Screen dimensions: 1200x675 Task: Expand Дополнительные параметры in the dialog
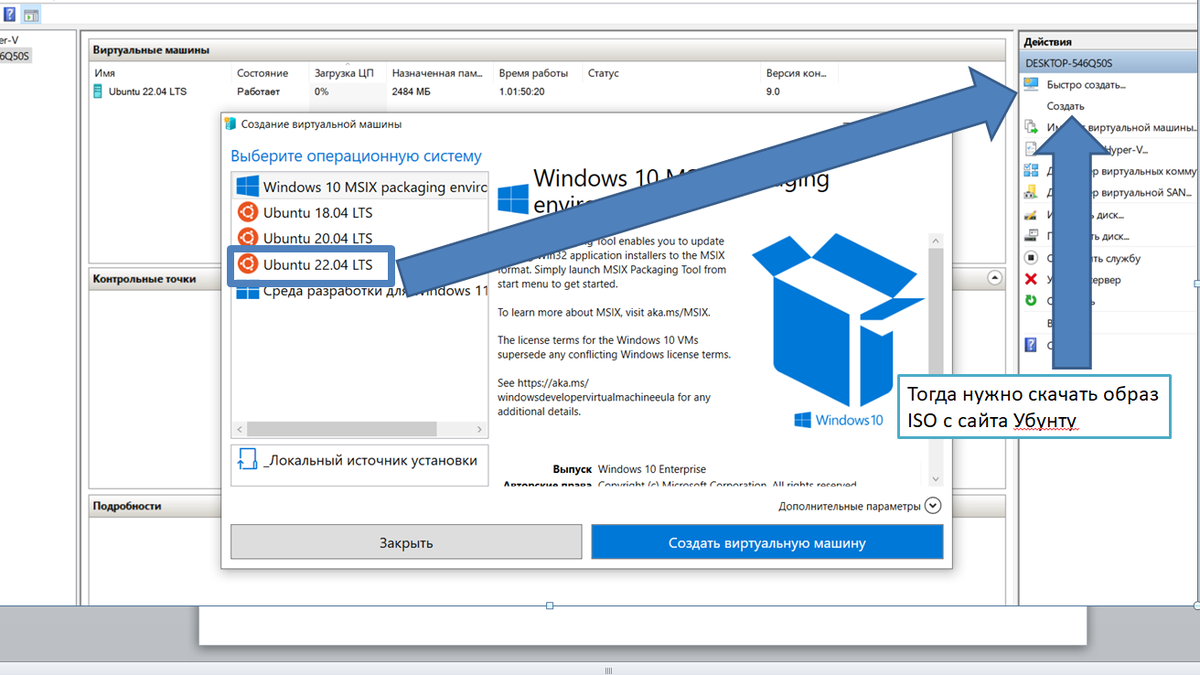pos(932,505)
